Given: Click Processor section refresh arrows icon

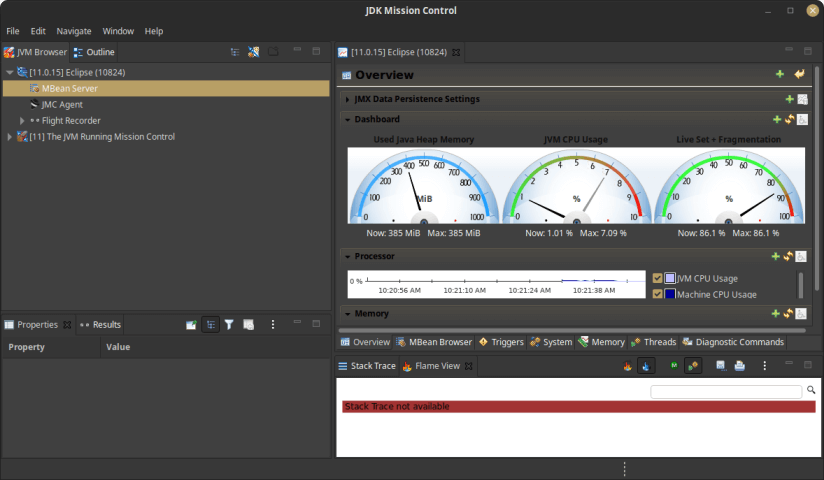Looking at the screenshot, I should [x=788, y=256].
